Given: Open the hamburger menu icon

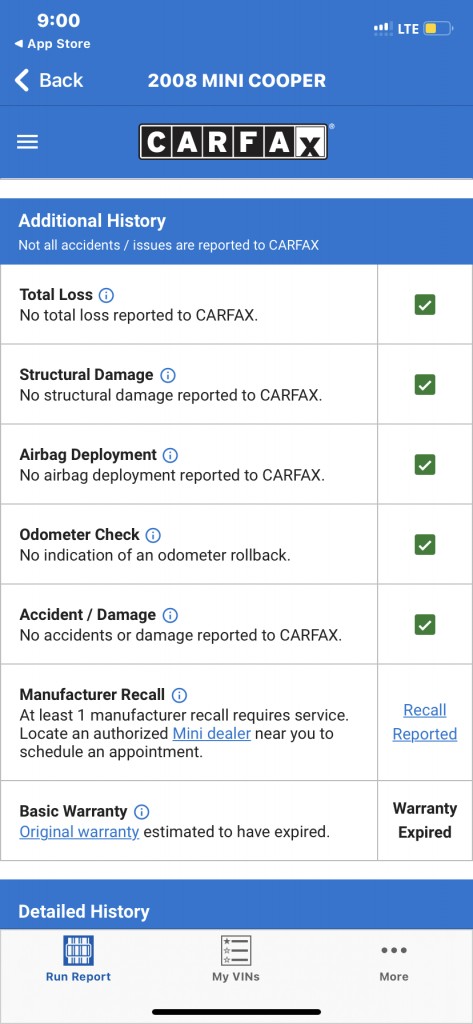Looking at the screenshot, I should 27,142.
